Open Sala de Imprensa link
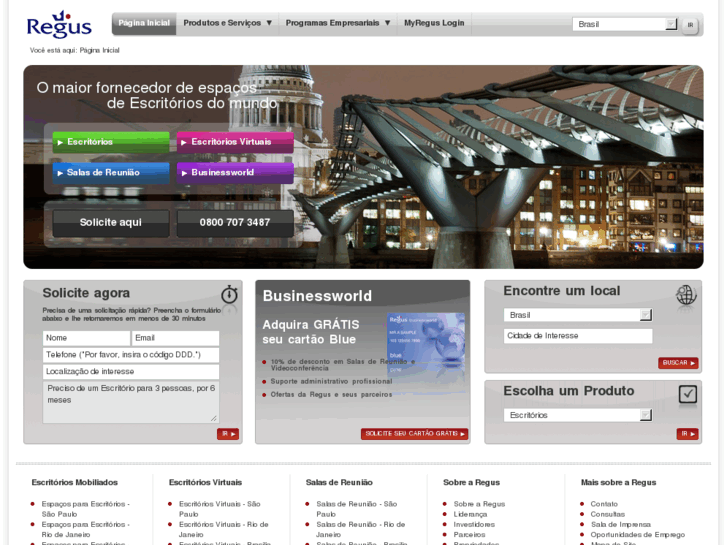Screen dimensions: 727x545 click(x=620, y=524)
